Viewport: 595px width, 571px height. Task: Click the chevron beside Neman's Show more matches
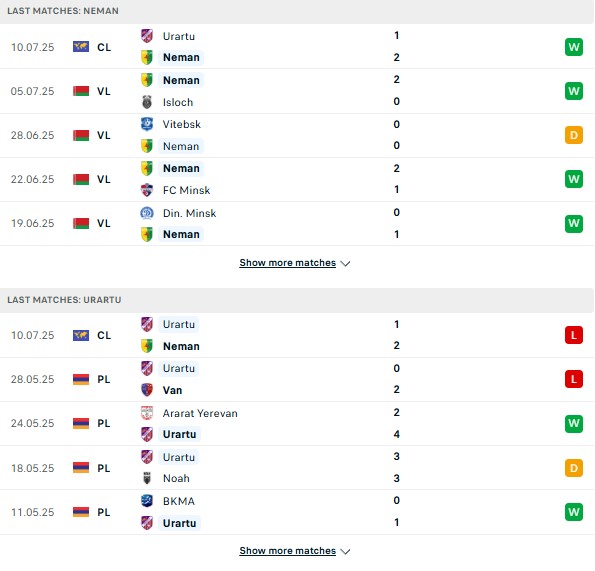345,263
